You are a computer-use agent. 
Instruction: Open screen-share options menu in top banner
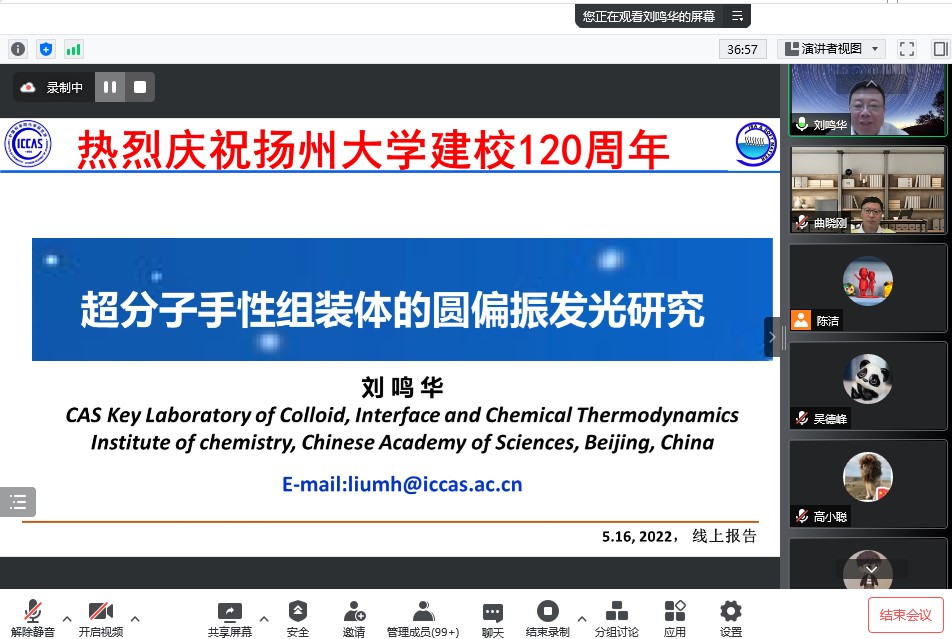(x=737, y=16)
